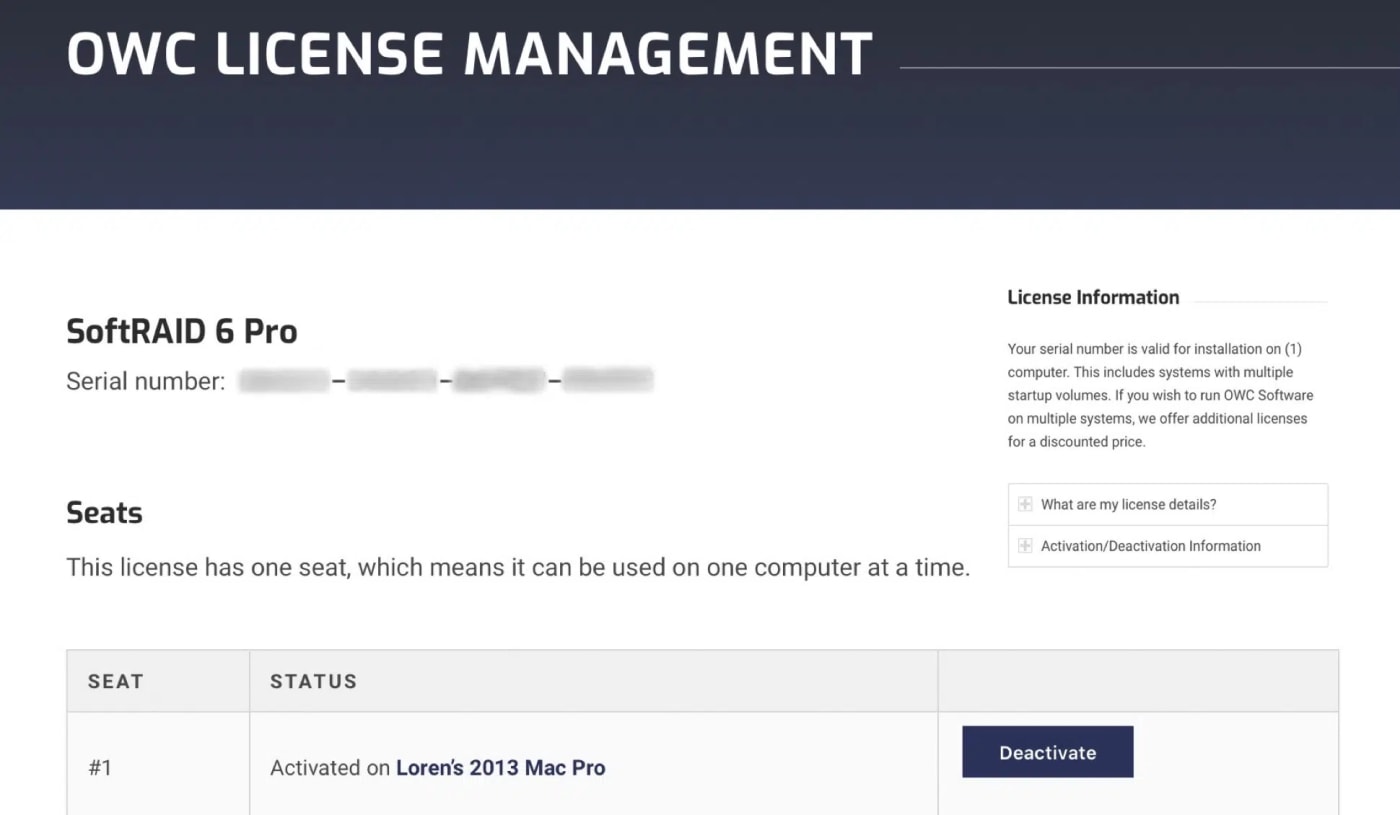Click the OWC LICENSE MANAGEMENT page header

point(468,52)
